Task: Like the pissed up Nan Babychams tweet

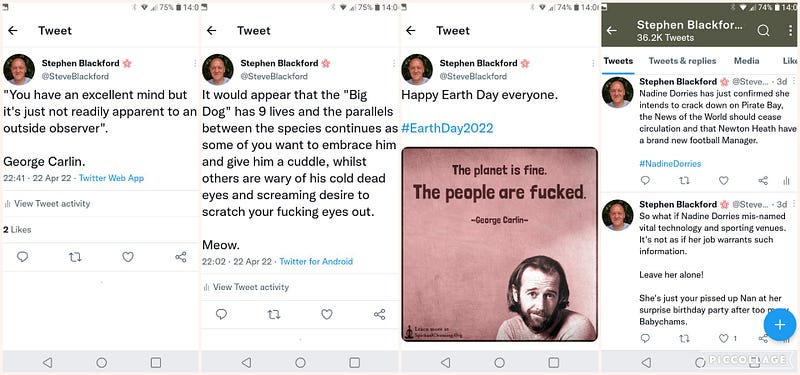Action: (x=723, y=338)
